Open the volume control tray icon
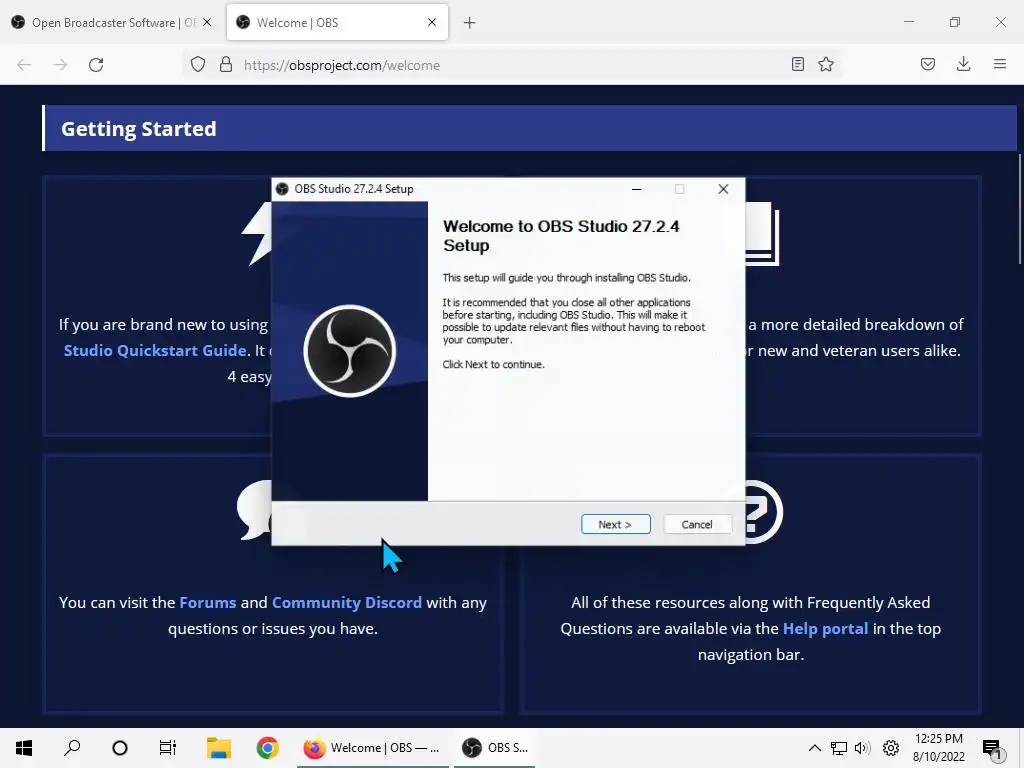 pyautogui.click(x=862, y=748)
